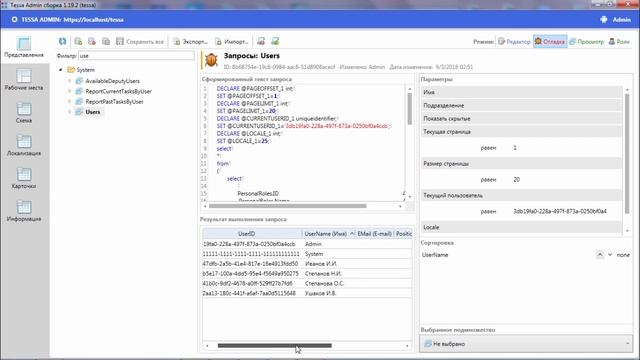The width and height of the screenshot is (640, 360).
Task: Click the Текущая страница parameter header
Action: coord(521,131)
